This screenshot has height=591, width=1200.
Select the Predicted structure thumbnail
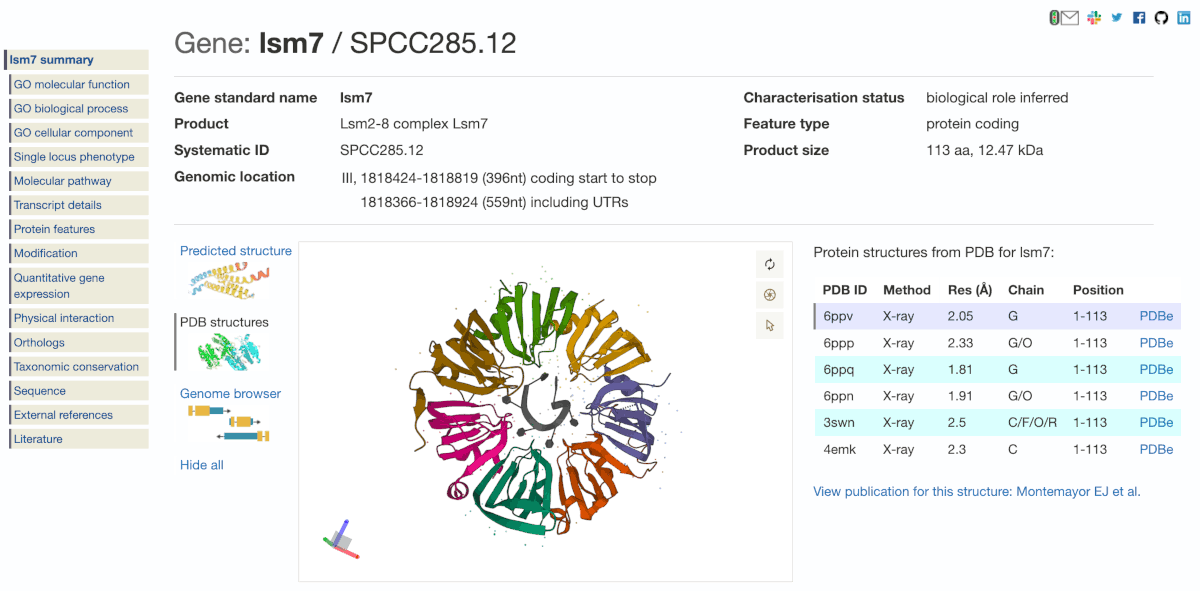tap(227, 281)
